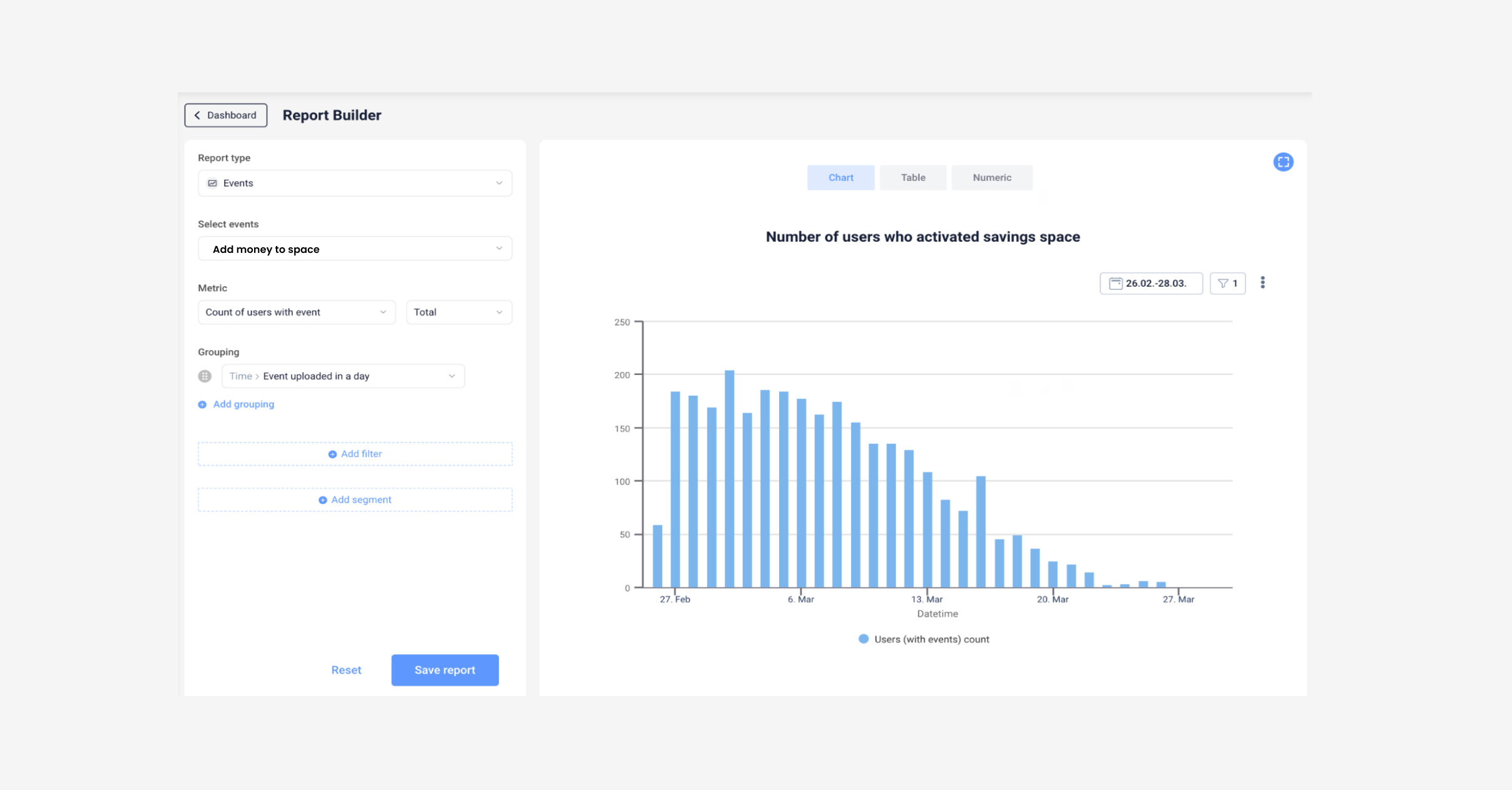Click the Events chart icon in Report type
Screen dimensions: 1512x790
pyautogui.click(x=213, y=183)
